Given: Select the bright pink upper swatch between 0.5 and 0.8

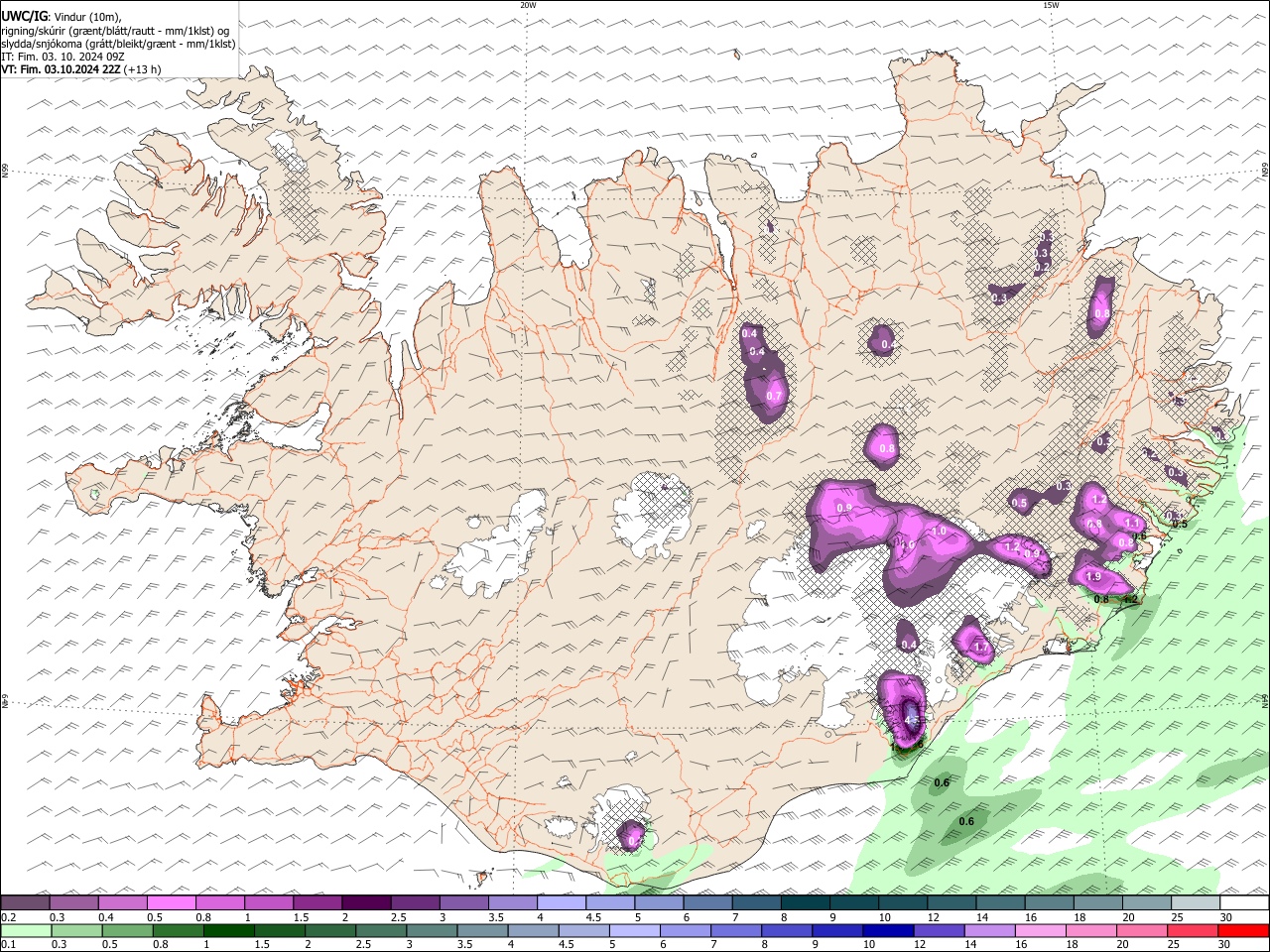Looking at the screenshot, I should pos(171,902).
